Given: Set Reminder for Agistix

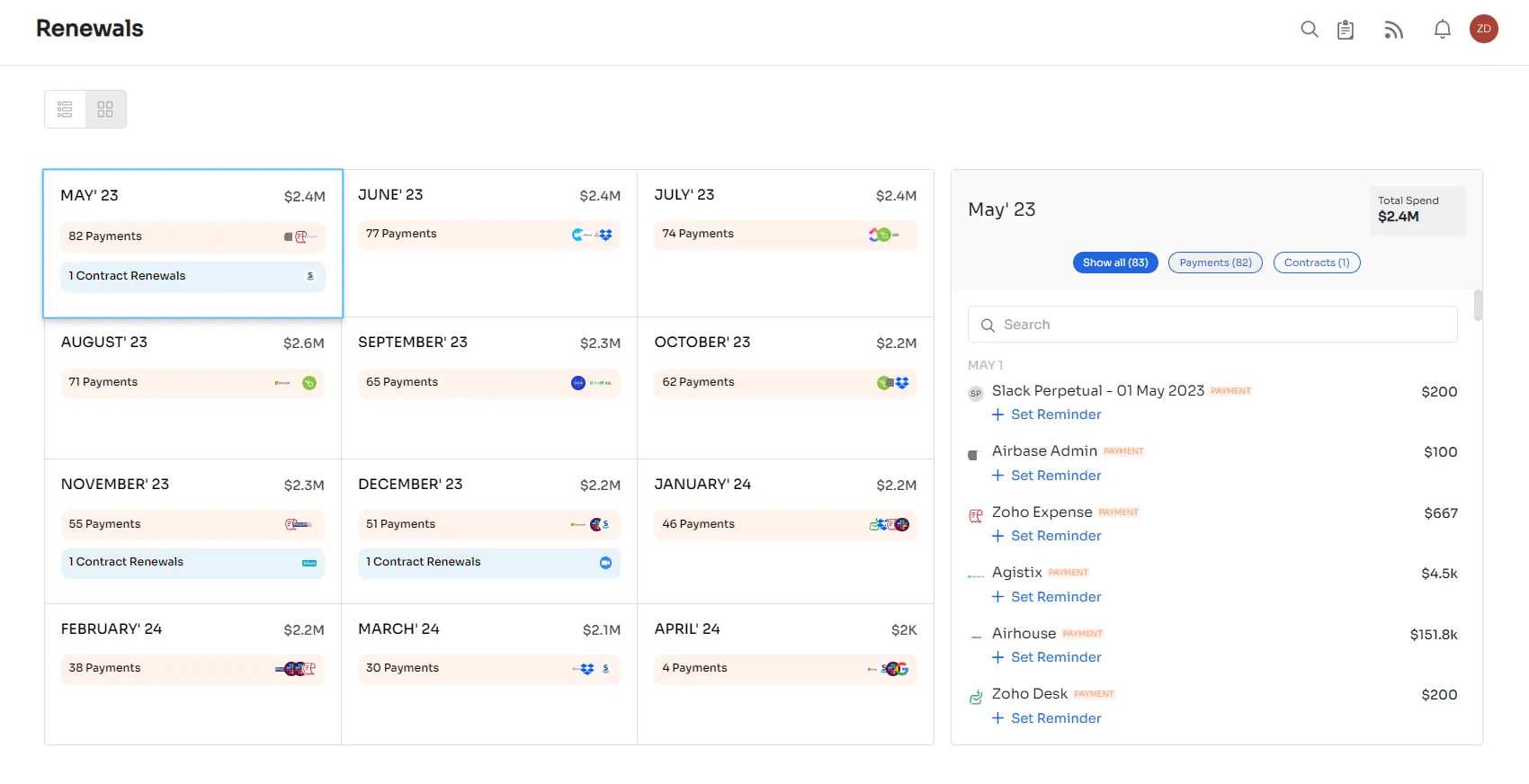Looking at the screenshot, I should tap(1046, 597).
